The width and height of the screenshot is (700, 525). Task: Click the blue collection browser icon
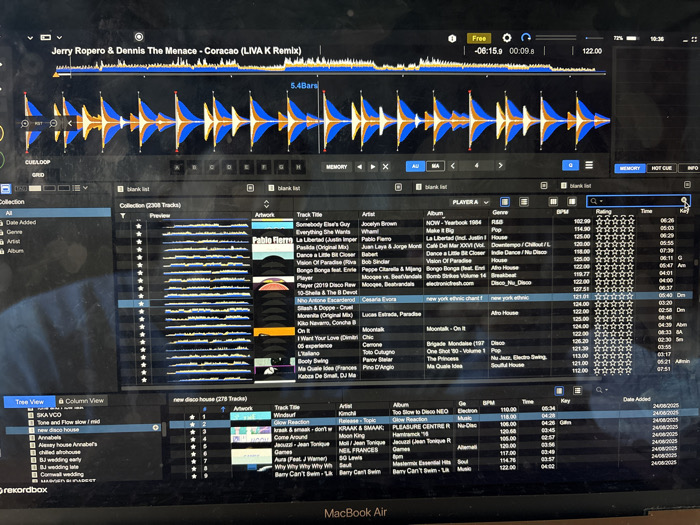(5, 189)
